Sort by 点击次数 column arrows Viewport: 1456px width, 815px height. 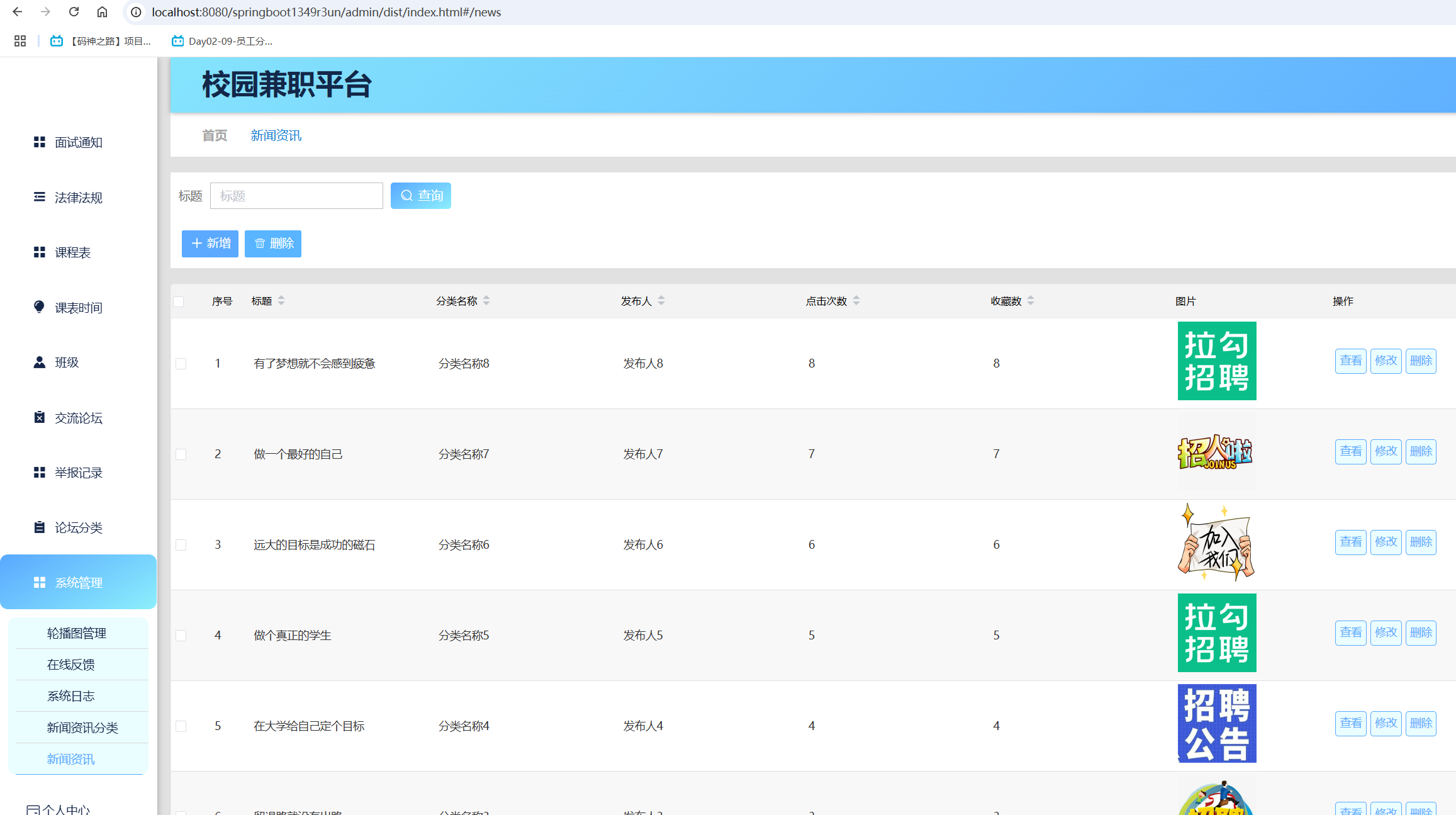coord(856,301)
